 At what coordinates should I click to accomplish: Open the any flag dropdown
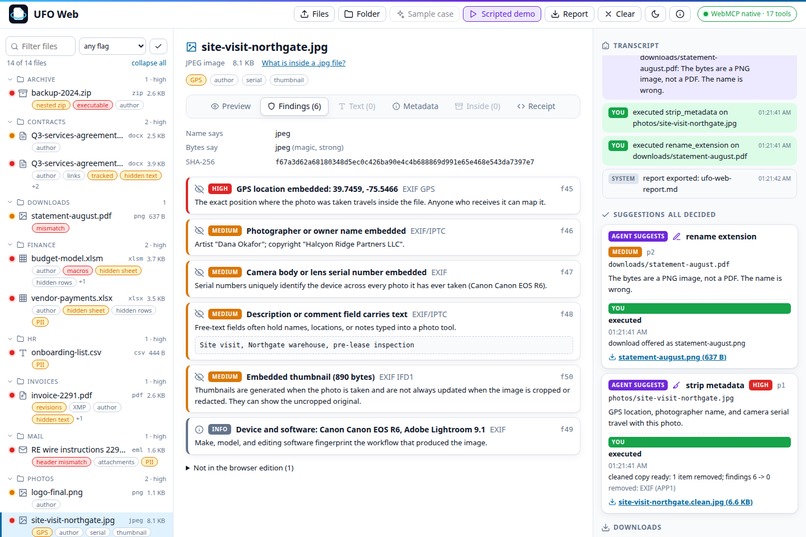point(113,46)
